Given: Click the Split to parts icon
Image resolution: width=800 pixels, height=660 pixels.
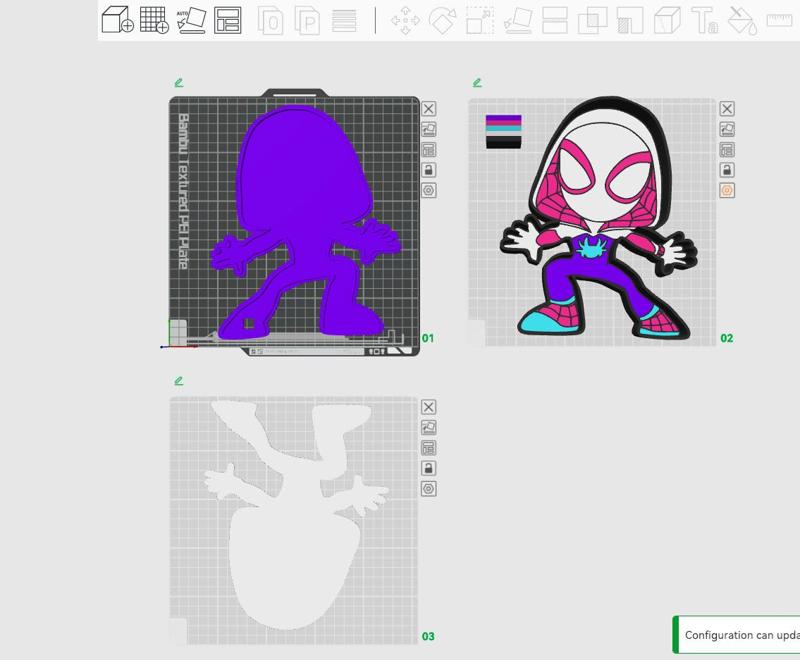Looking at the screenshot, I should tap(308, 21).
